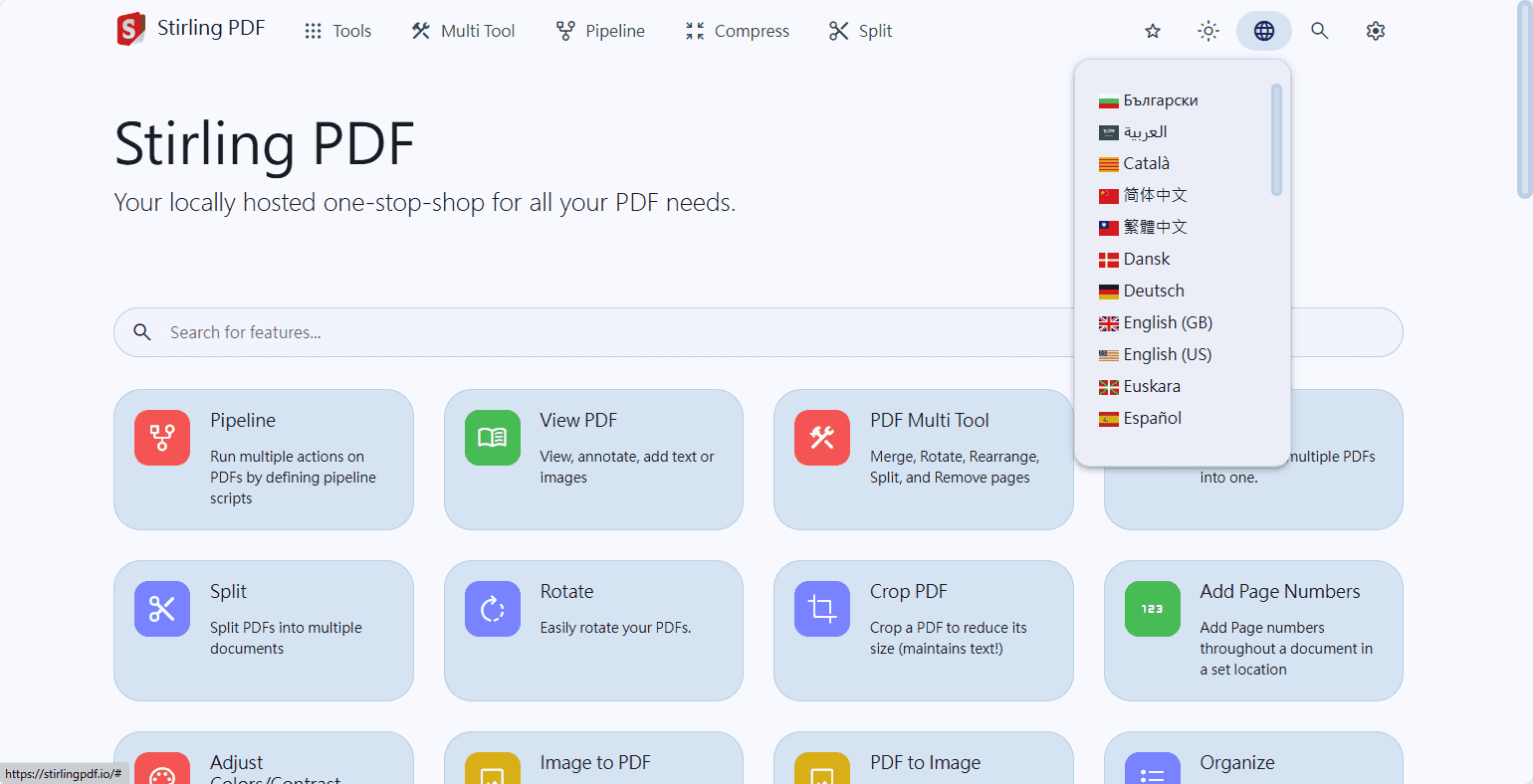Click the Add Page Numbers 123 icon
The width and height of the screenshot is (1533, 784).
click(1153, 609)
